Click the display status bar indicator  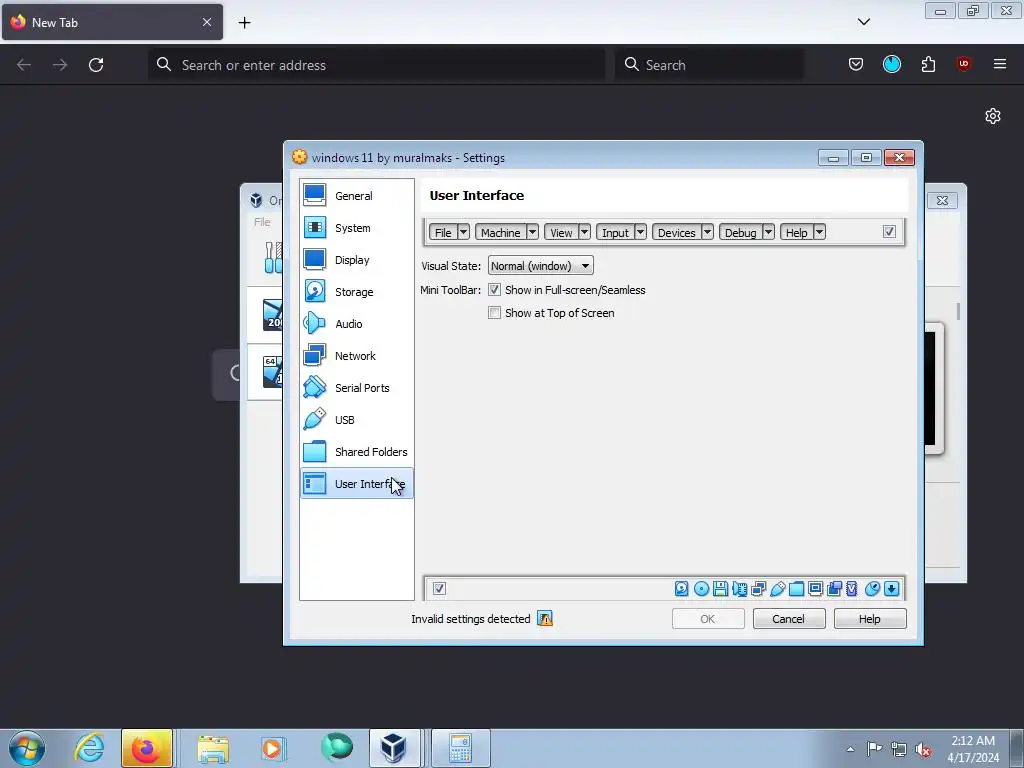(x=816, y=588)
